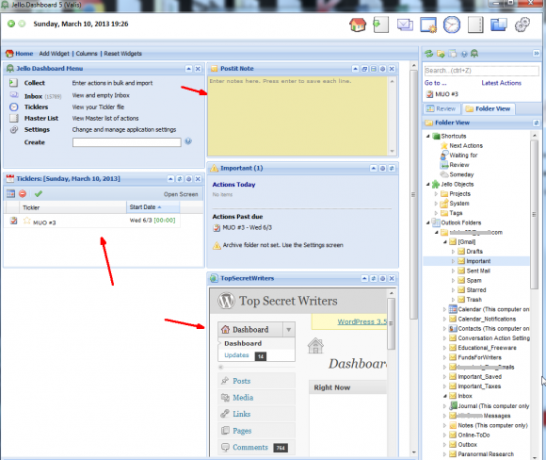Click the yellow Postit note area
Image resolution: width=546 pixels, height=460 pixels.
pyautogui.click(x=298, y=116)
